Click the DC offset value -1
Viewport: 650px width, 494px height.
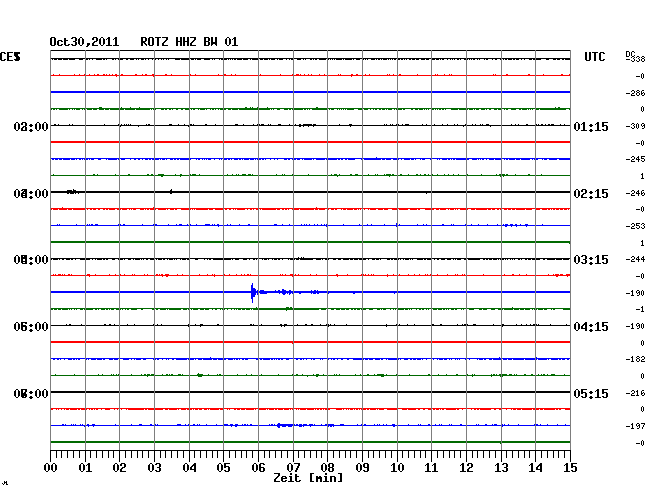[640, 310]
